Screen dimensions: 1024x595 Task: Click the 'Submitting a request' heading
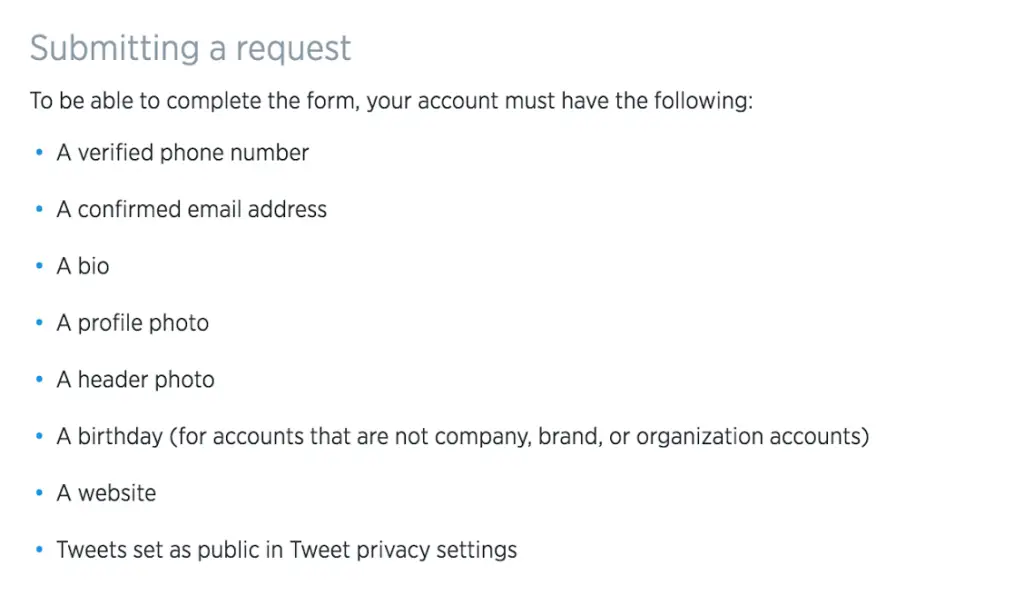coord(190,48)
